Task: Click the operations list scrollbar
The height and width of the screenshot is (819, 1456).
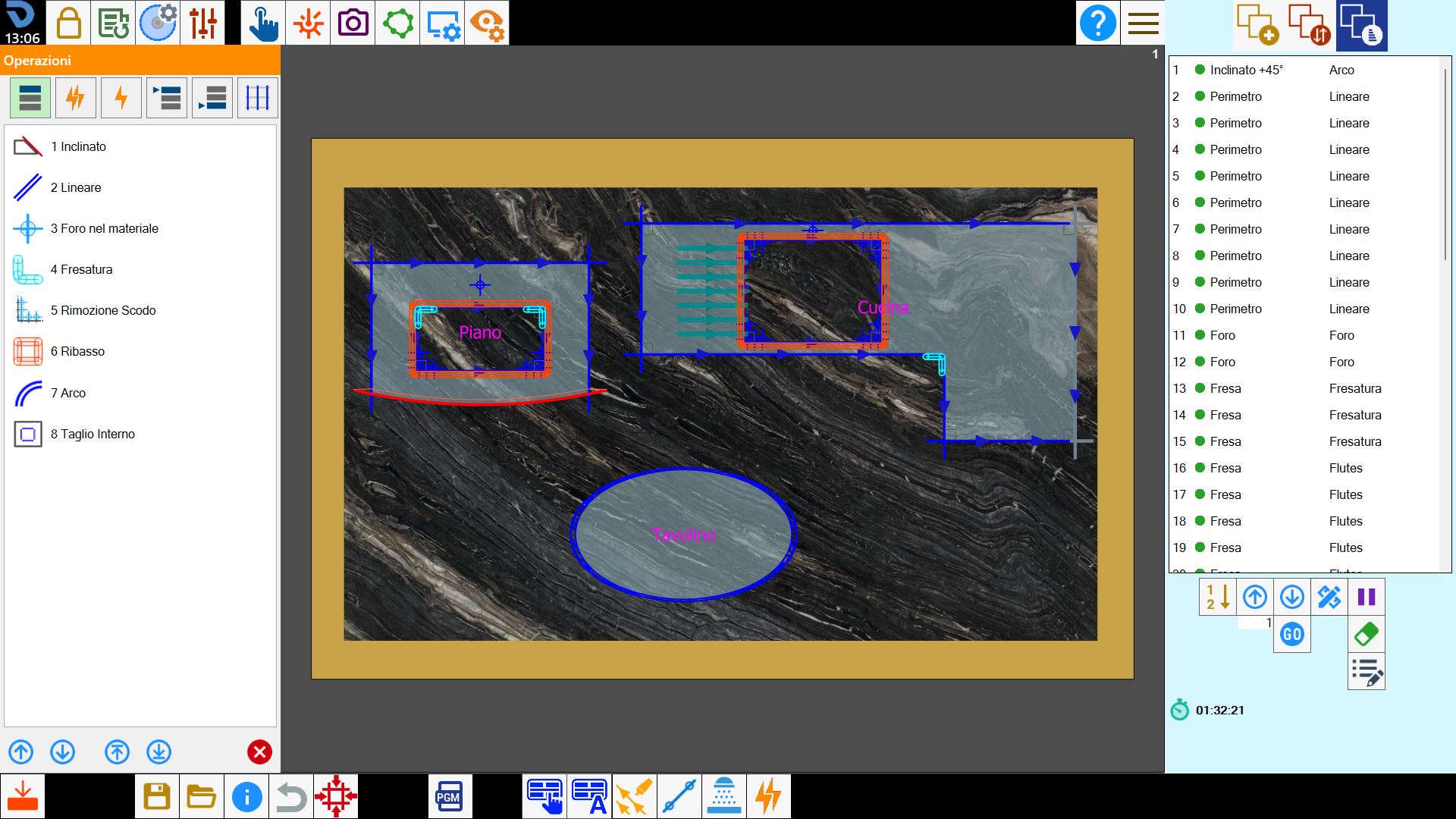Action: 1446,163
